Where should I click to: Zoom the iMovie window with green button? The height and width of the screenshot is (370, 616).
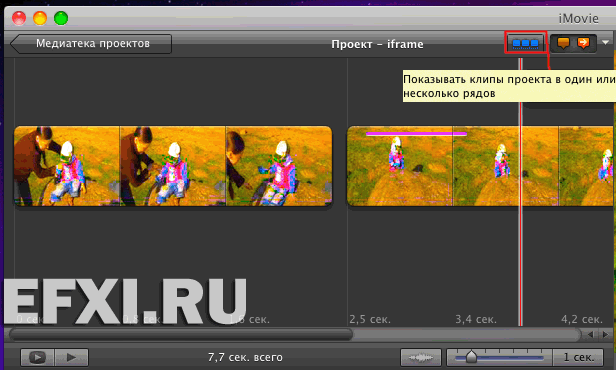[x=61, y=18]
